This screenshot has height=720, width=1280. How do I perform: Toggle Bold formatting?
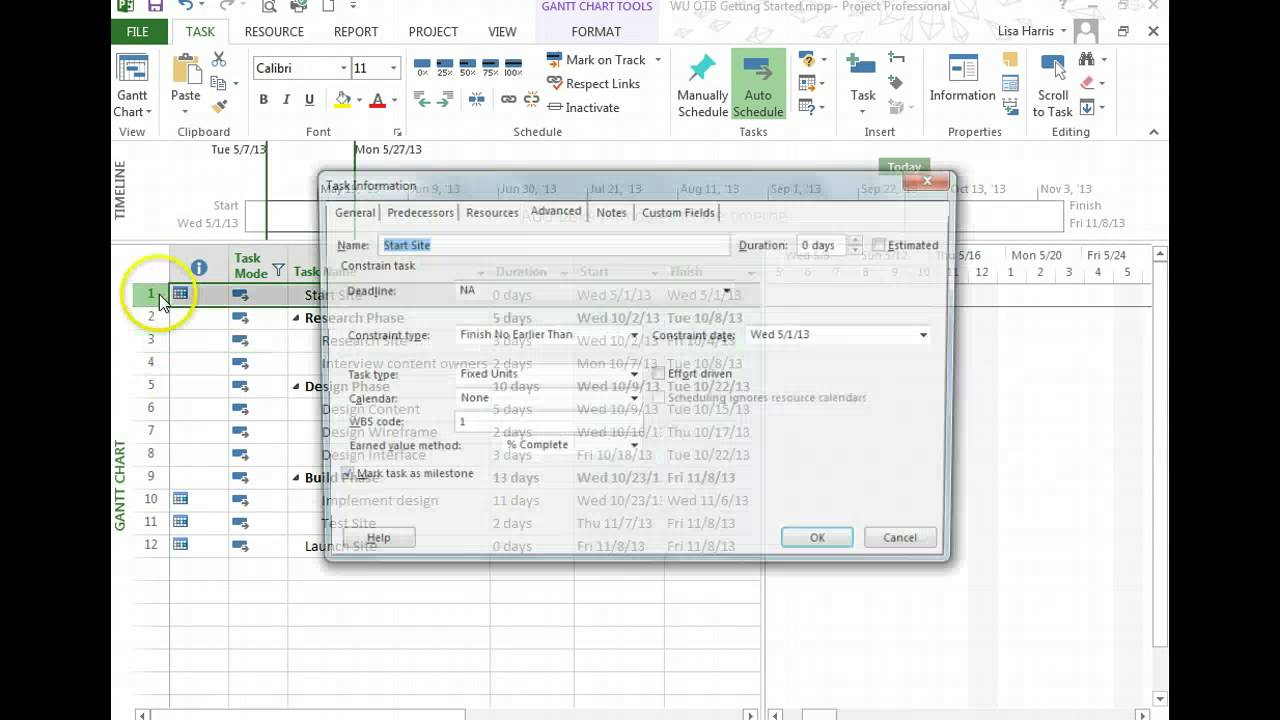263,99
